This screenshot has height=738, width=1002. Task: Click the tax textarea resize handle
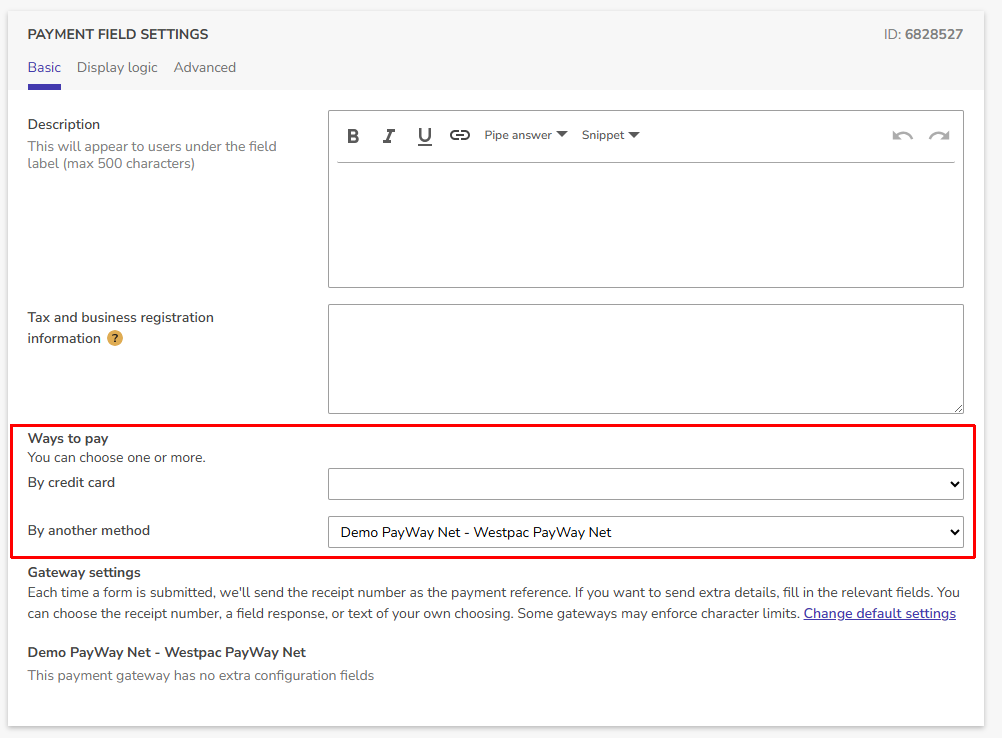[958, 407]
